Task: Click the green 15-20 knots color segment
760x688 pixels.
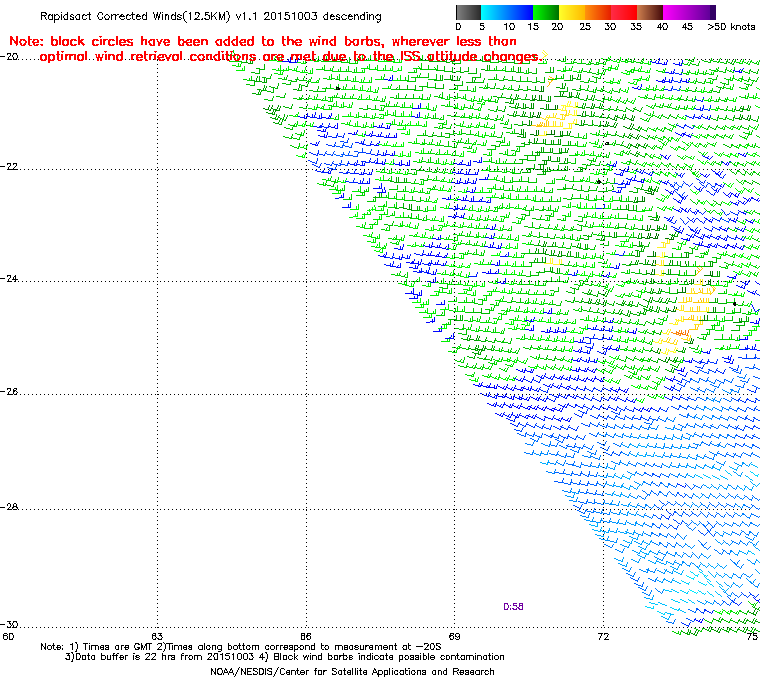Action: point(546,12)
